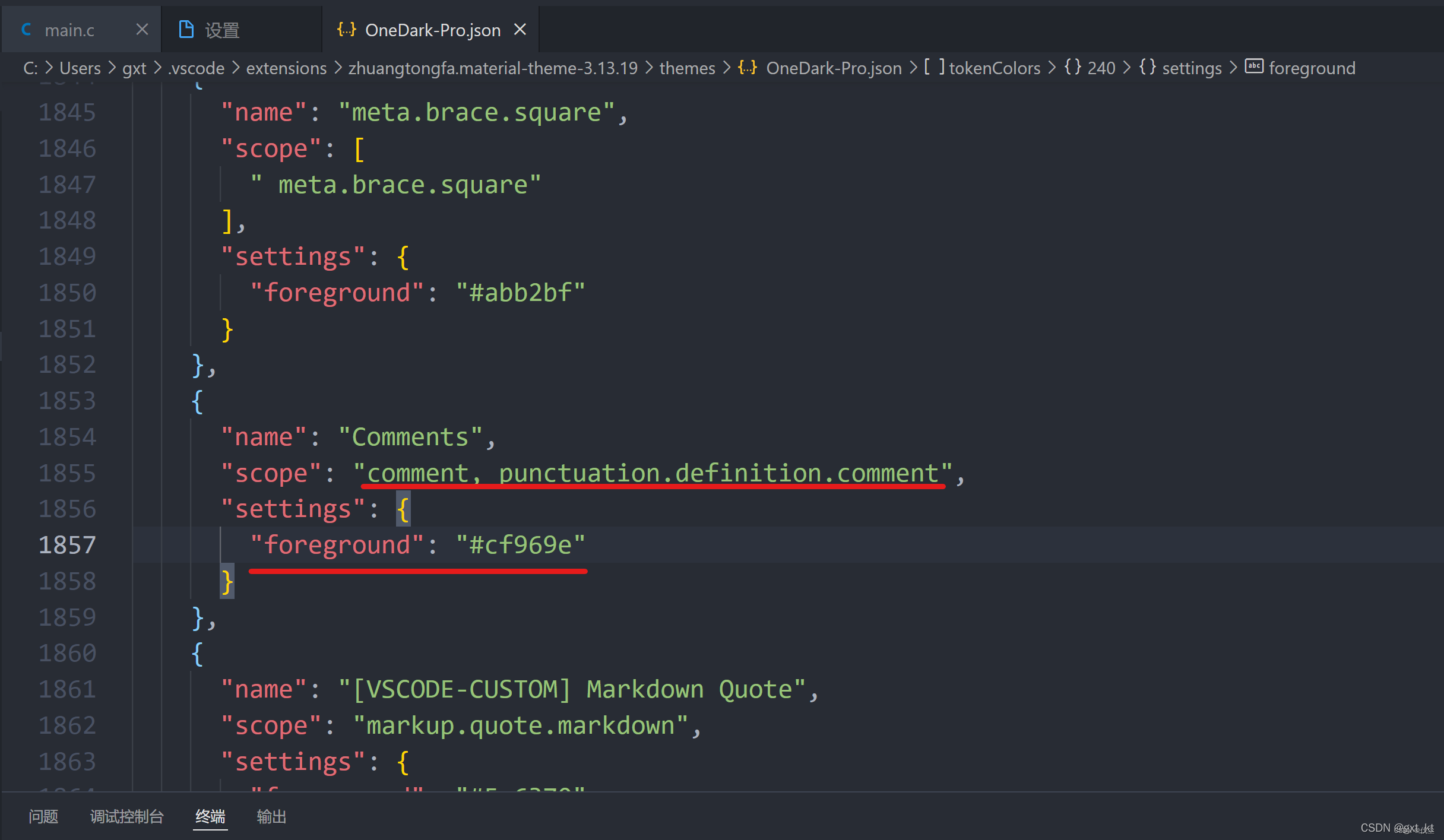
Task: Switch to the 输出 panel tab
Action: point(271,817)
